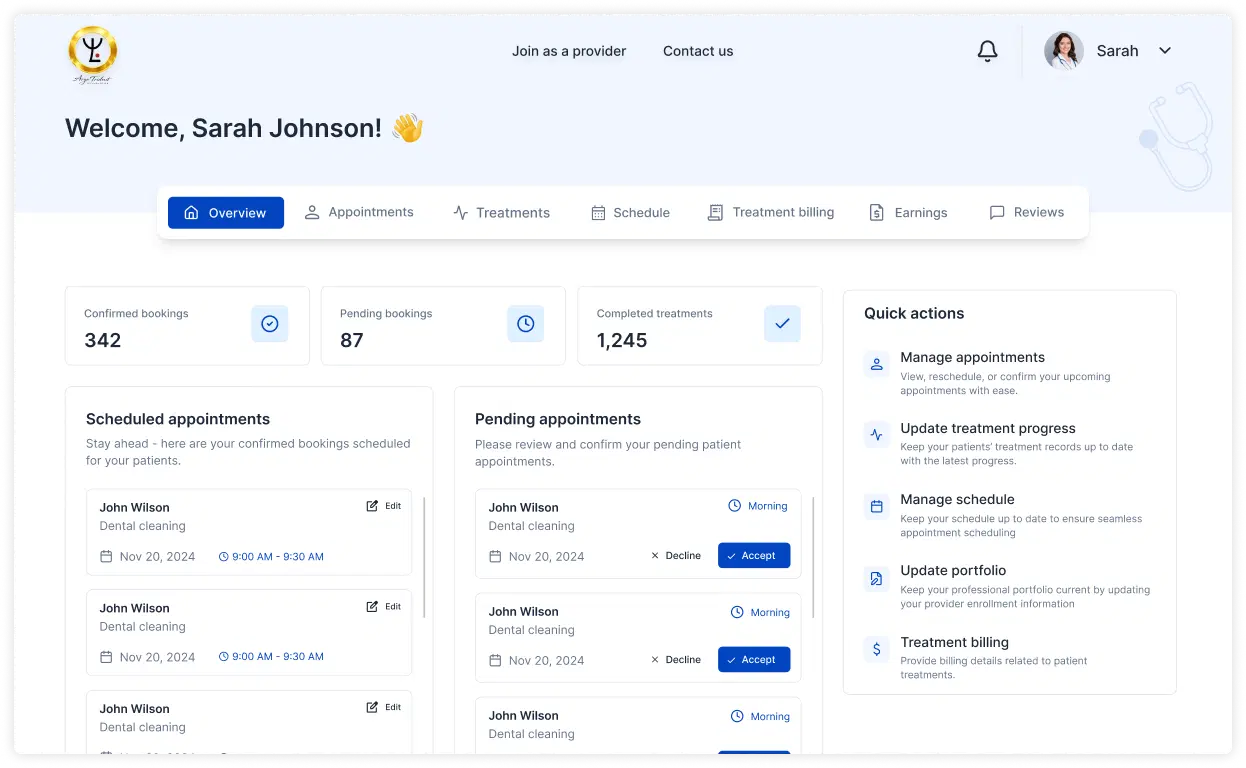Accept the first pending appointment

(754, 556)
